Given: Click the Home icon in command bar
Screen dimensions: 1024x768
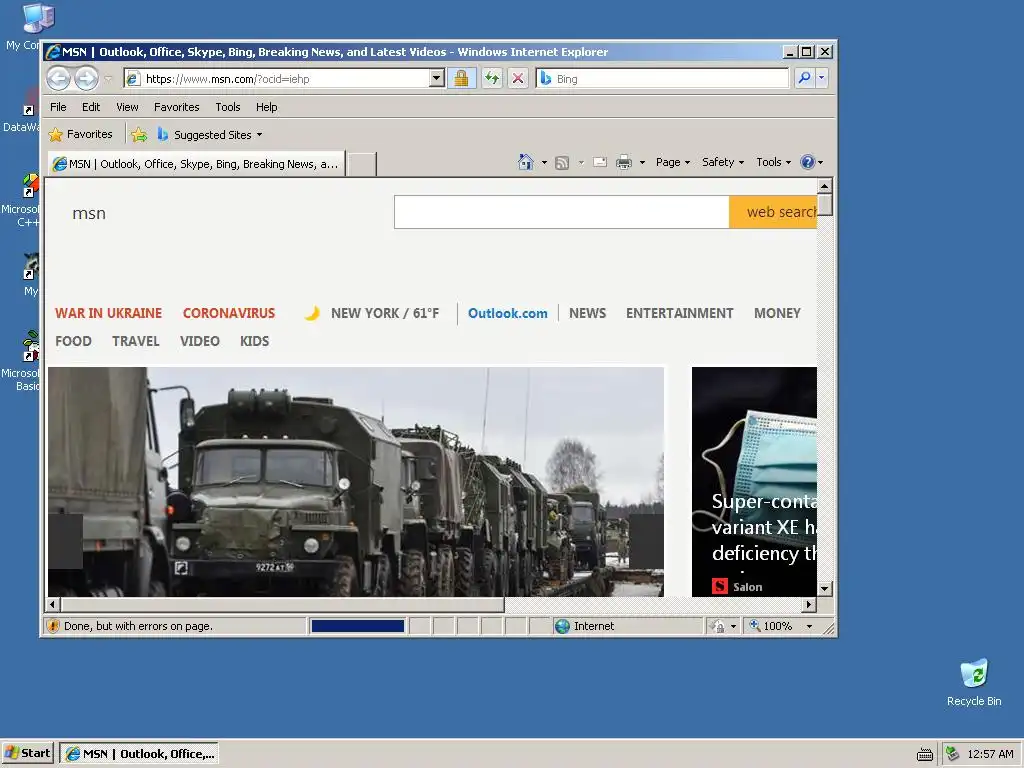Looking at the screenshot, I should pyautogui.click(x=526, y=162).
